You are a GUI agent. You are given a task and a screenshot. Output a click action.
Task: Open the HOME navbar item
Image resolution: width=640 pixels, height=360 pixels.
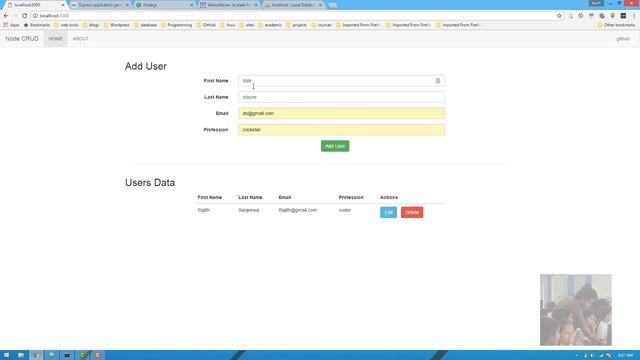click(x=56, y=39)
